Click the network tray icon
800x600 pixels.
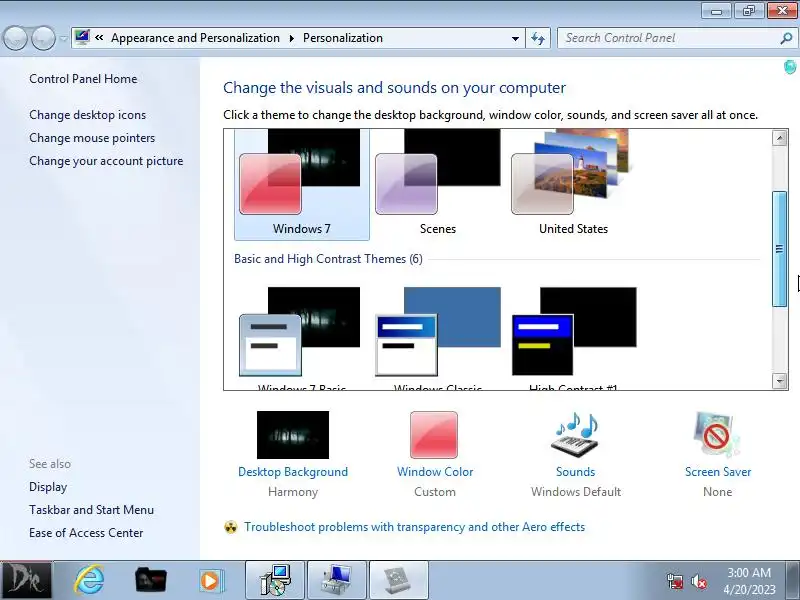674,581
